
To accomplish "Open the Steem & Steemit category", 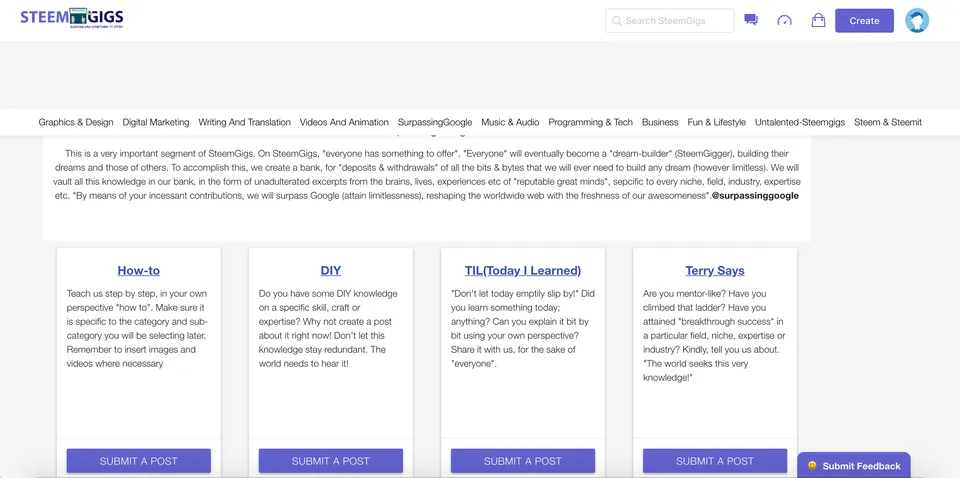I will pos(888,122).
